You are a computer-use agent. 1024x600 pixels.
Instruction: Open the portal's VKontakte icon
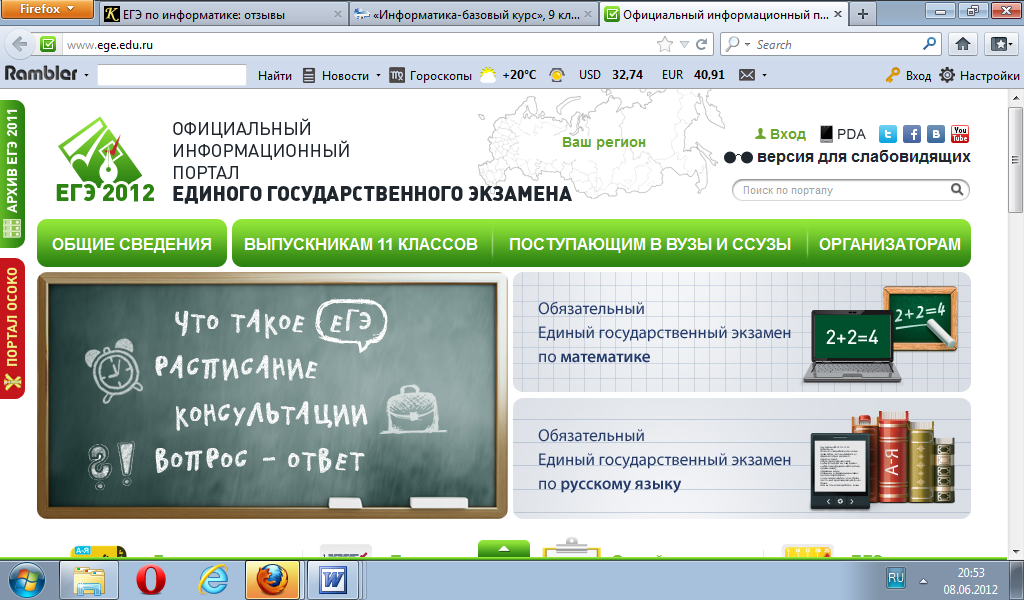[x=936, y=134]
